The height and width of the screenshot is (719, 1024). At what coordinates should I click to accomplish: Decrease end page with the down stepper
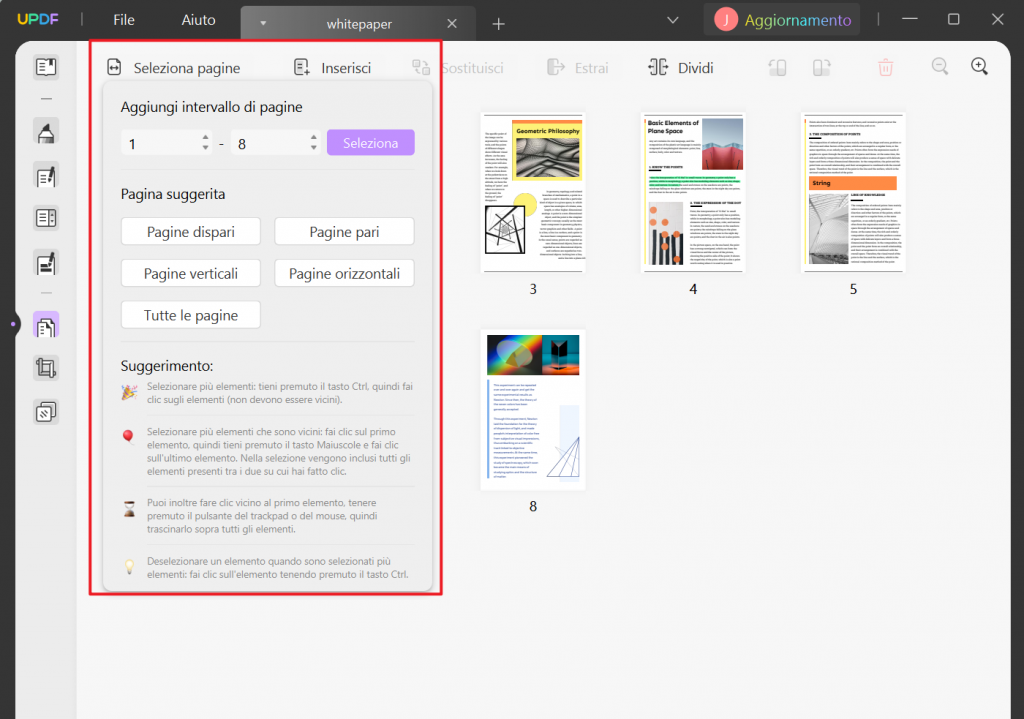[313, 147]
